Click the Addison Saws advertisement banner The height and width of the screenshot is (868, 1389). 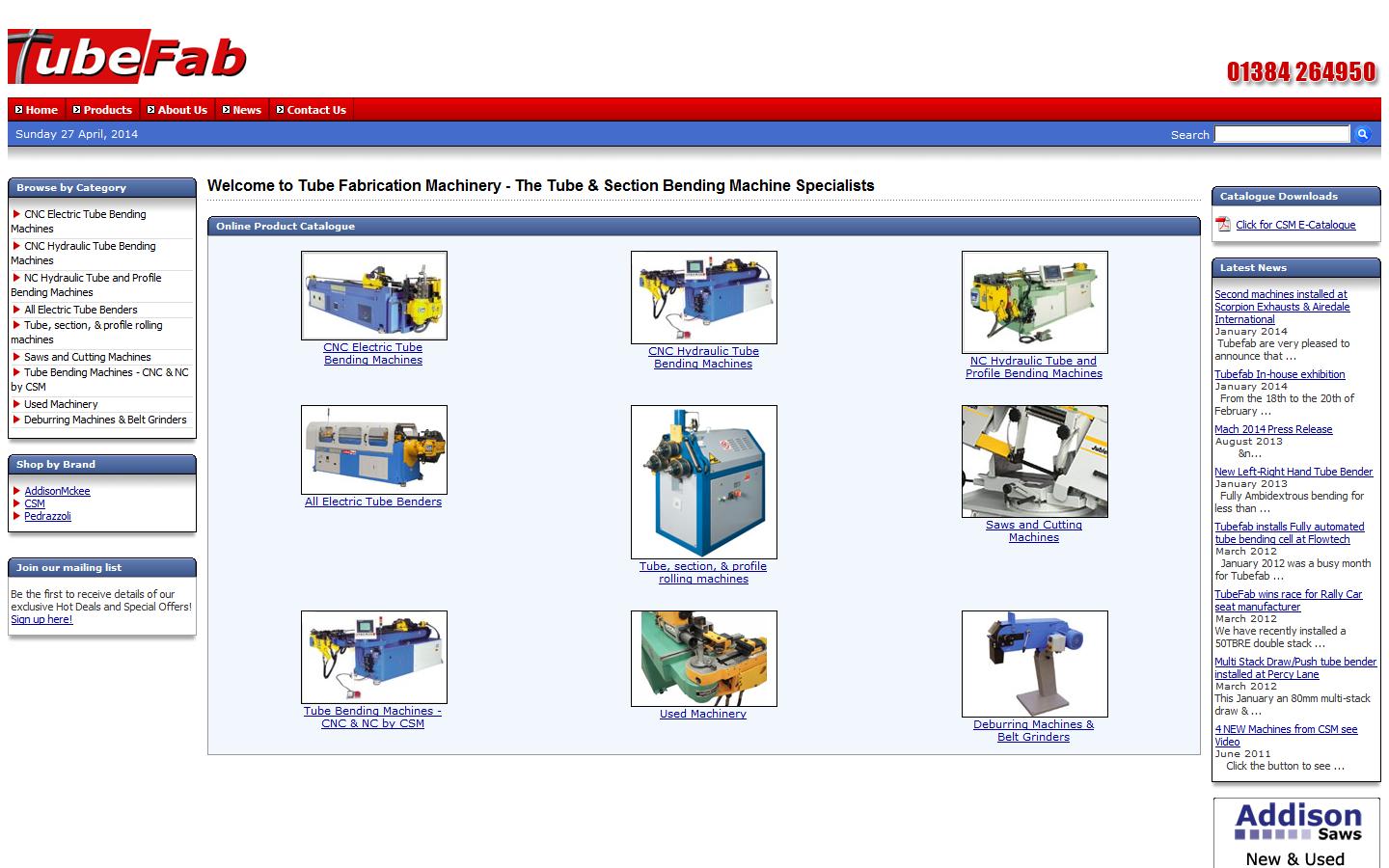(1295, 833)
